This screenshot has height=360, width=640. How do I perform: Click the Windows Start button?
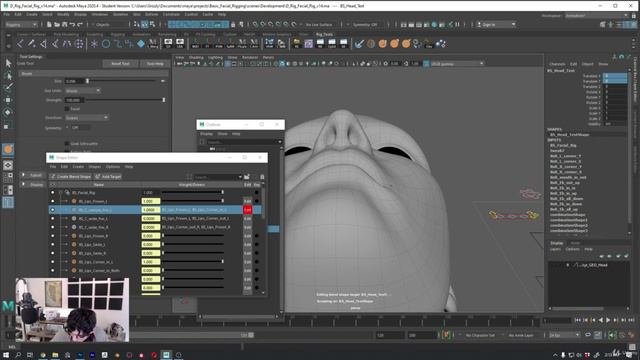(x=6, y=355)
